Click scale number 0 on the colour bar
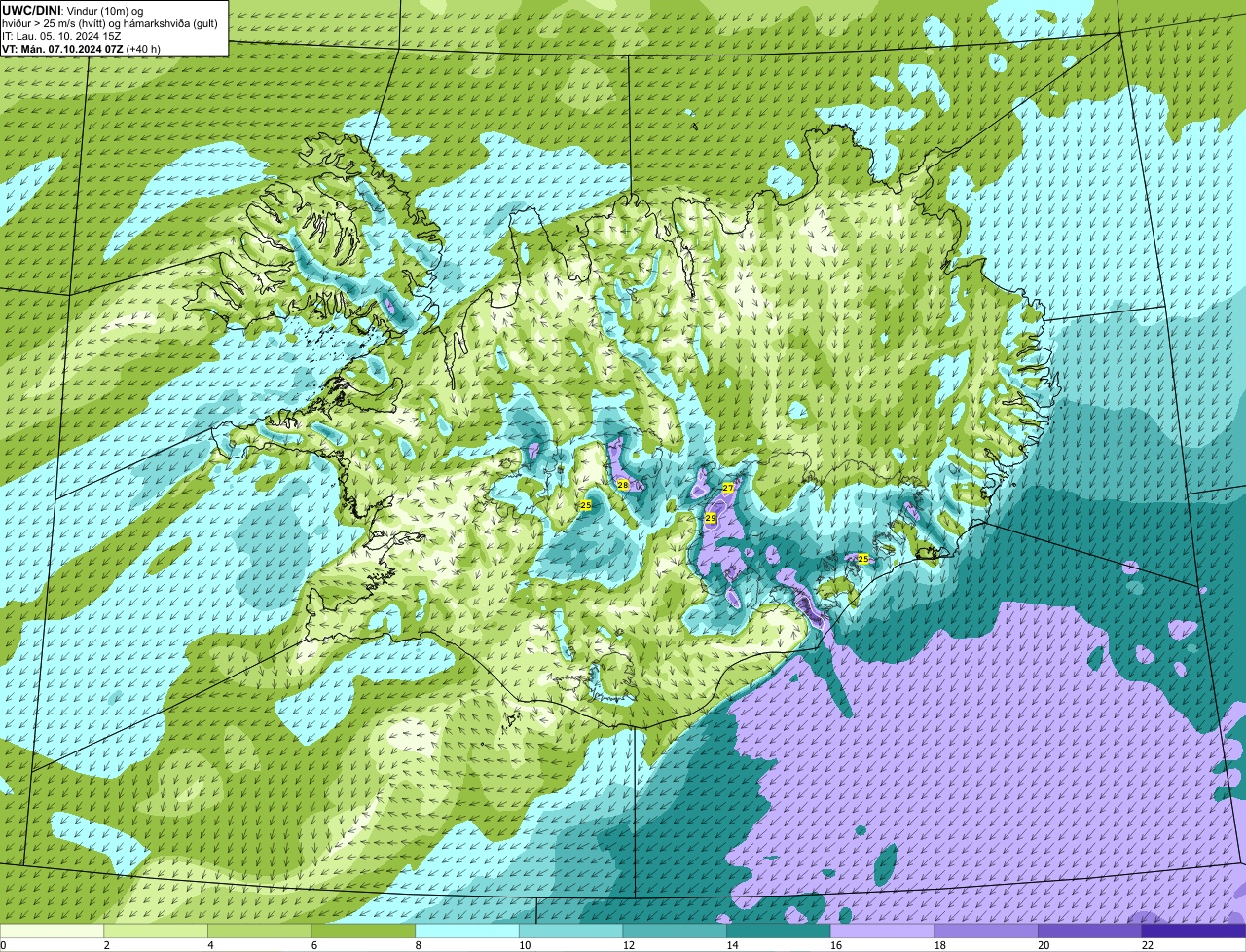Screen dimensions: 1246x952 (x=3, y=945)
